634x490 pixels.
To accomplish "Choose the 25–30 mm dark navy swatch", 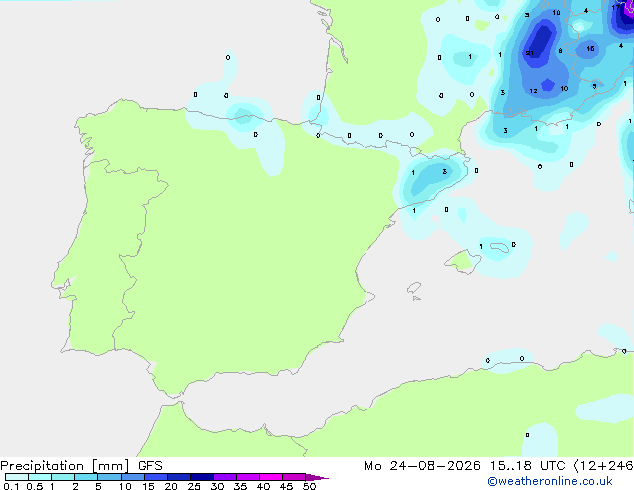I will pyautogui.click(x=202, y=477).
